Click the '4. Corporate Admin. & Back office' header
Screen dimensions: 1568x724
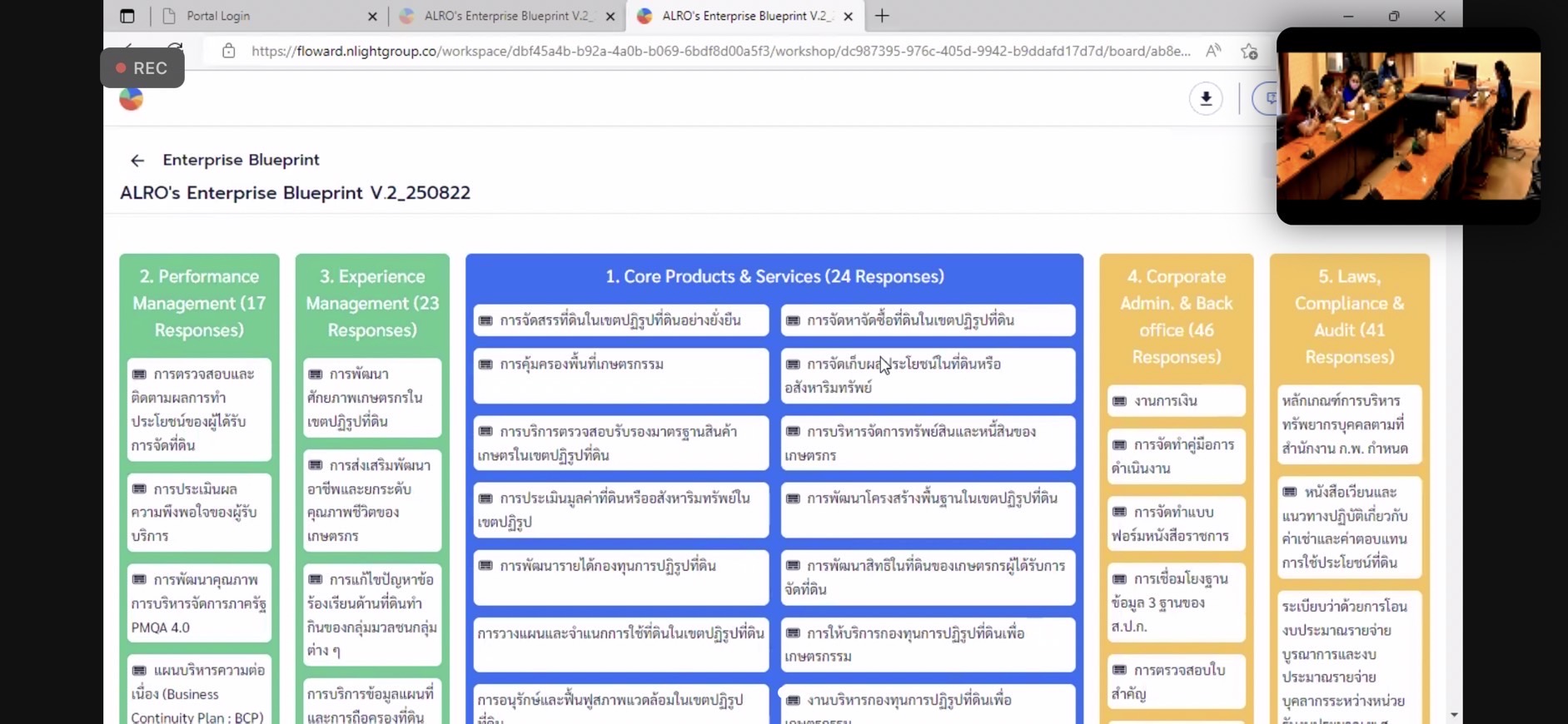[1176, 316]
